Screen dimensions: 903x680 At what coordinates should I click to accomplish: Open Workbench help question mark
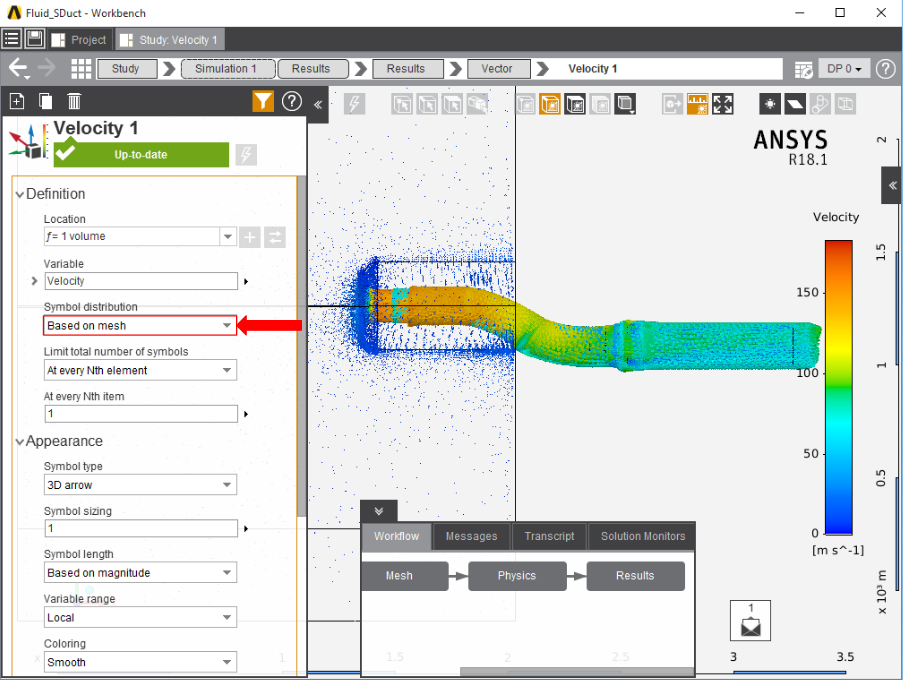tap(886, 69)
